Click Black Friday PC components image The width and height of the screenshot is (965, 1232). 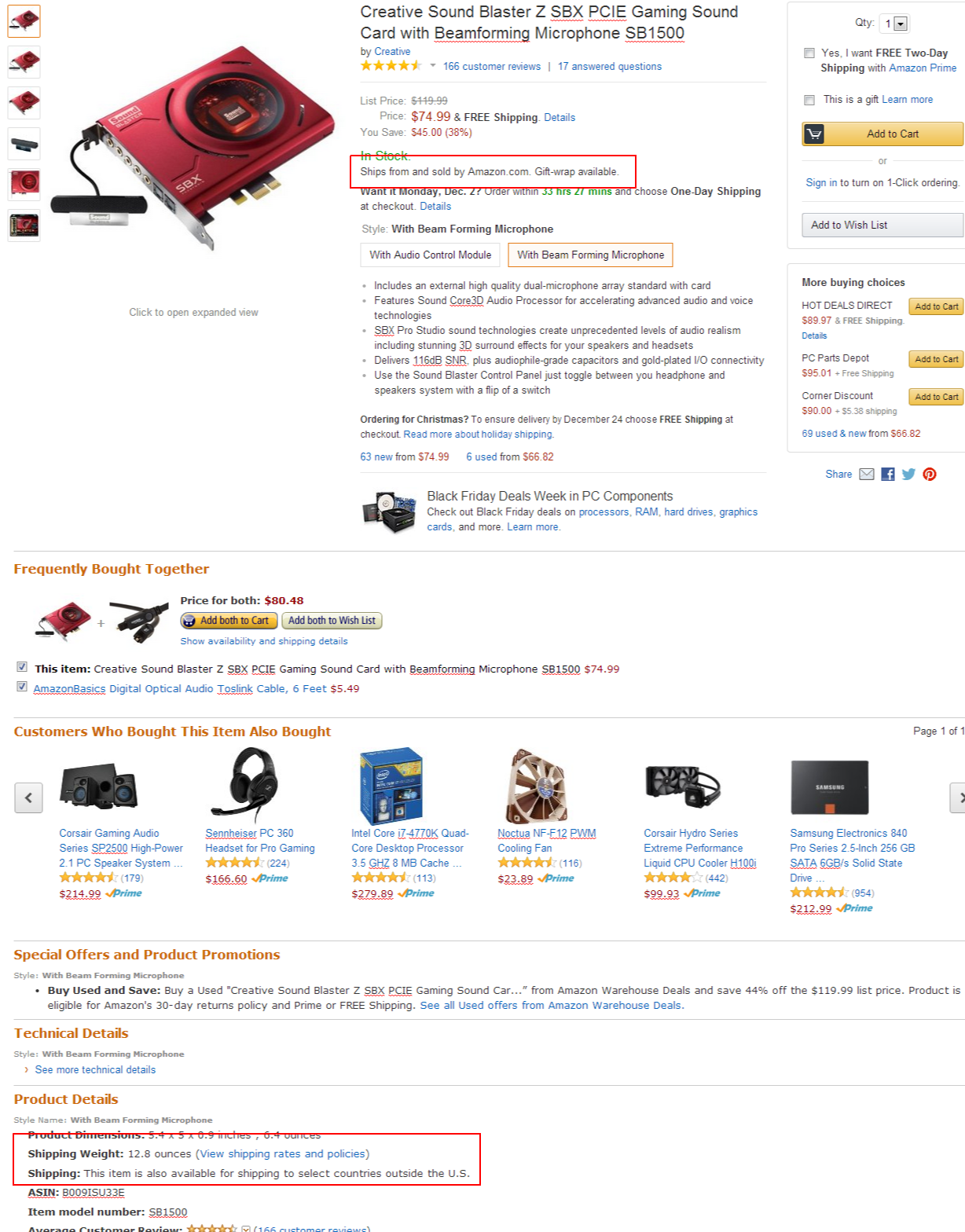[389, 511]
